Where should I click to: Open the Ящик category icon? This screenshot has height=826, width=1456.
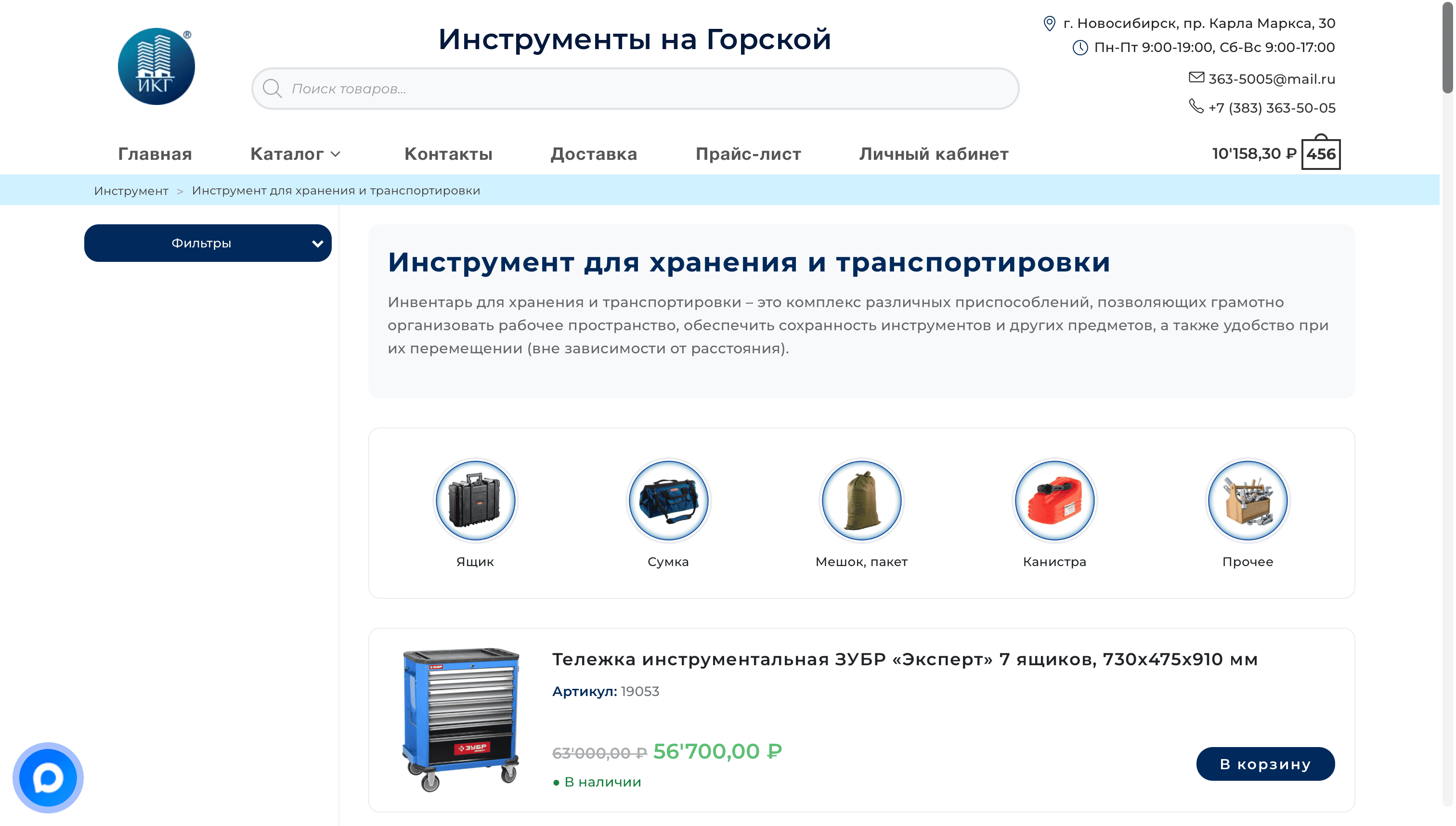click(475, 501)
